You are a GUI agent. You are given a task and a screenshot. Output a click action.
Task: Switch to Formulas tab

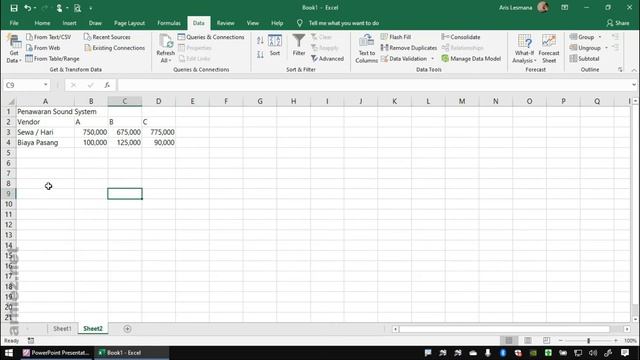tap(169, 23)
